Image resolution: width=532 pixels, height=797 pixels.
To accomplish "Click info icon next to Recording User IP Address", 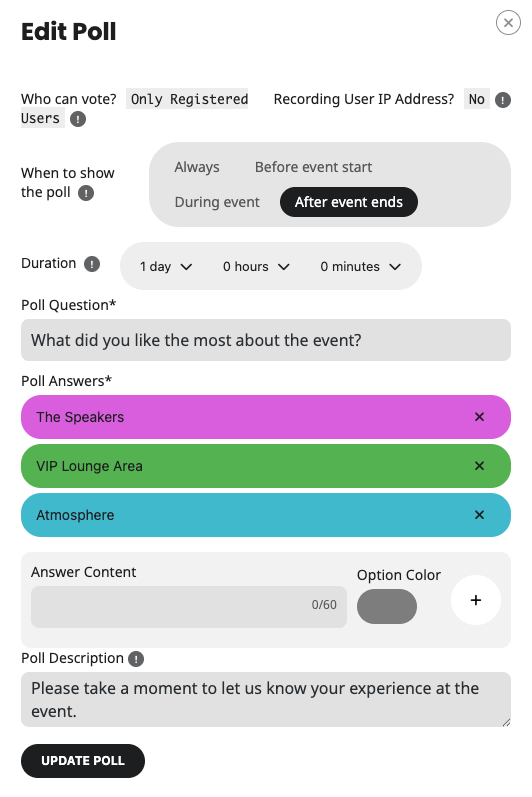I will pos(503,100).
